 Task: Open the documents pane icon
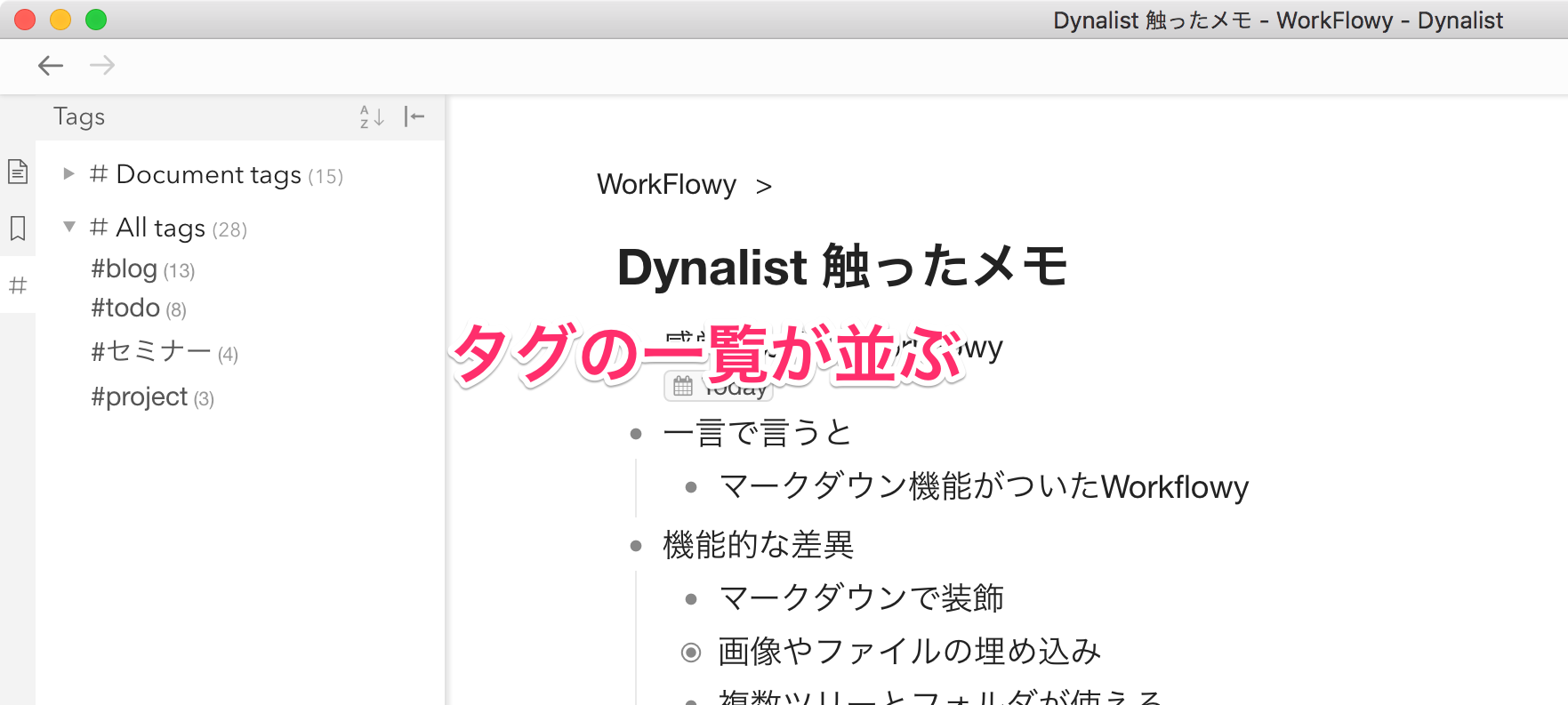[x=18, y=171]
